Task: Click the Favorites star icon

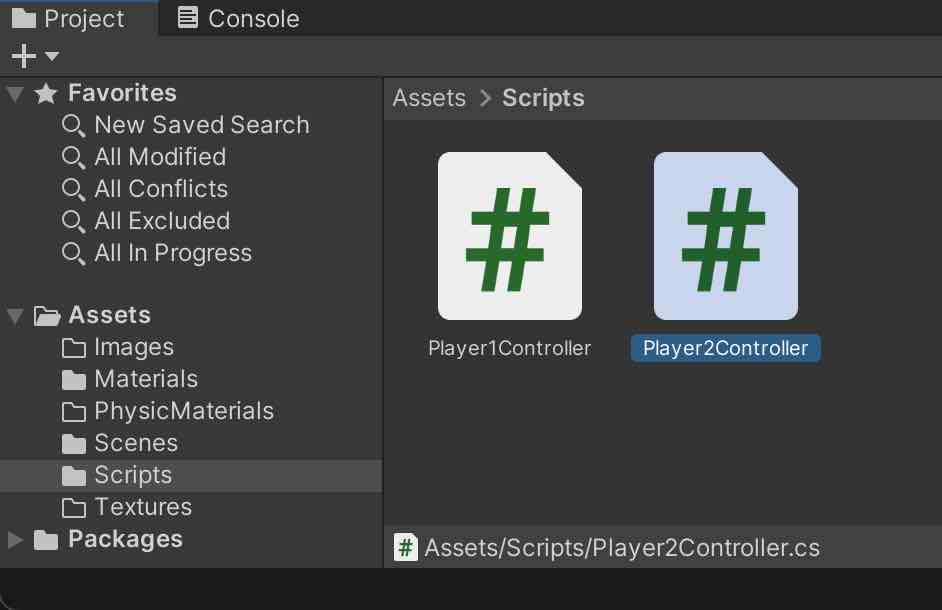Action: pos(46,94)
